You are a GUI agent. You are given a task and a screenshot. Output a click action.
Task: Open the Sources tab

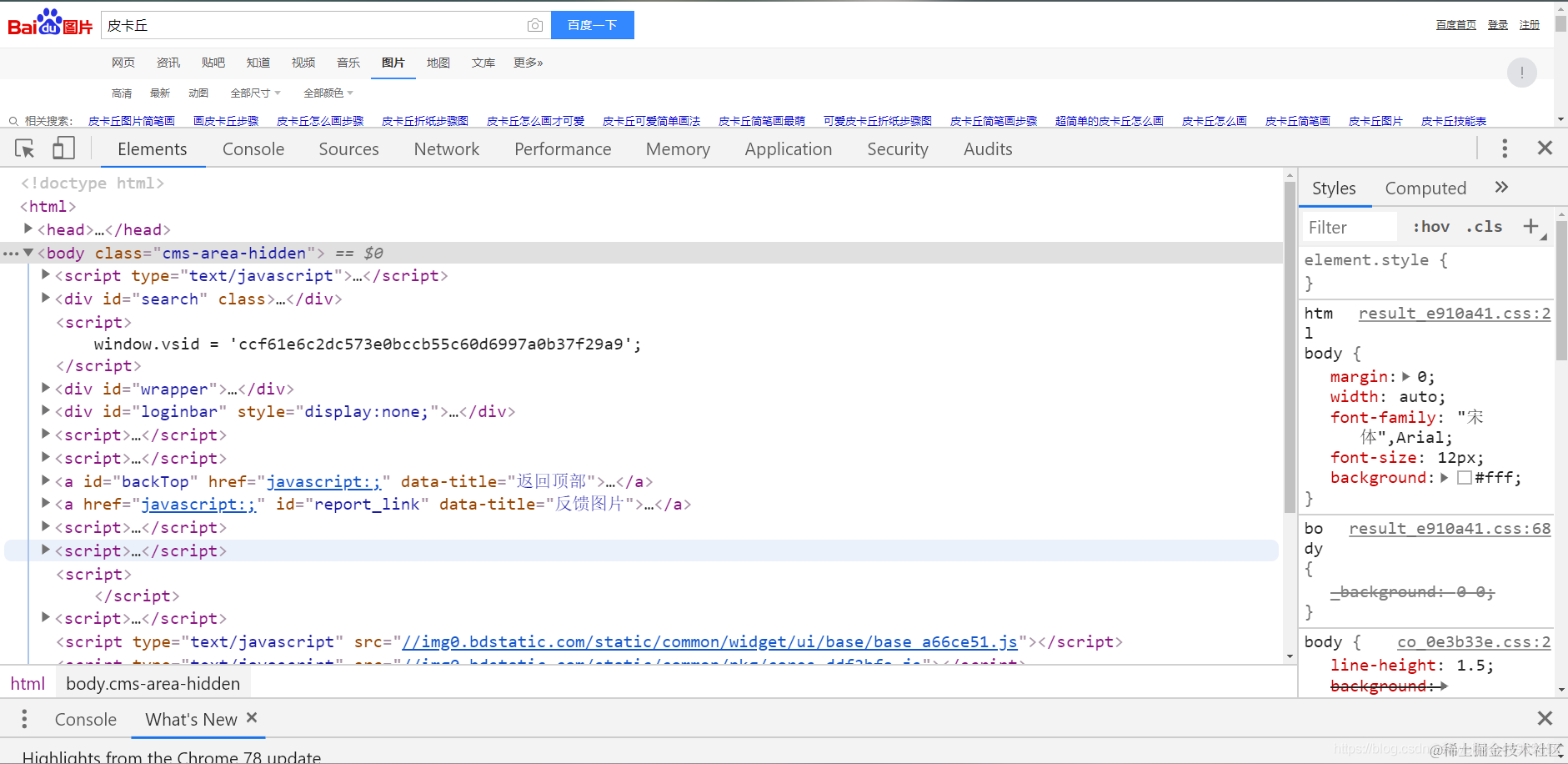pyautogui.click(x=348, y=148)
